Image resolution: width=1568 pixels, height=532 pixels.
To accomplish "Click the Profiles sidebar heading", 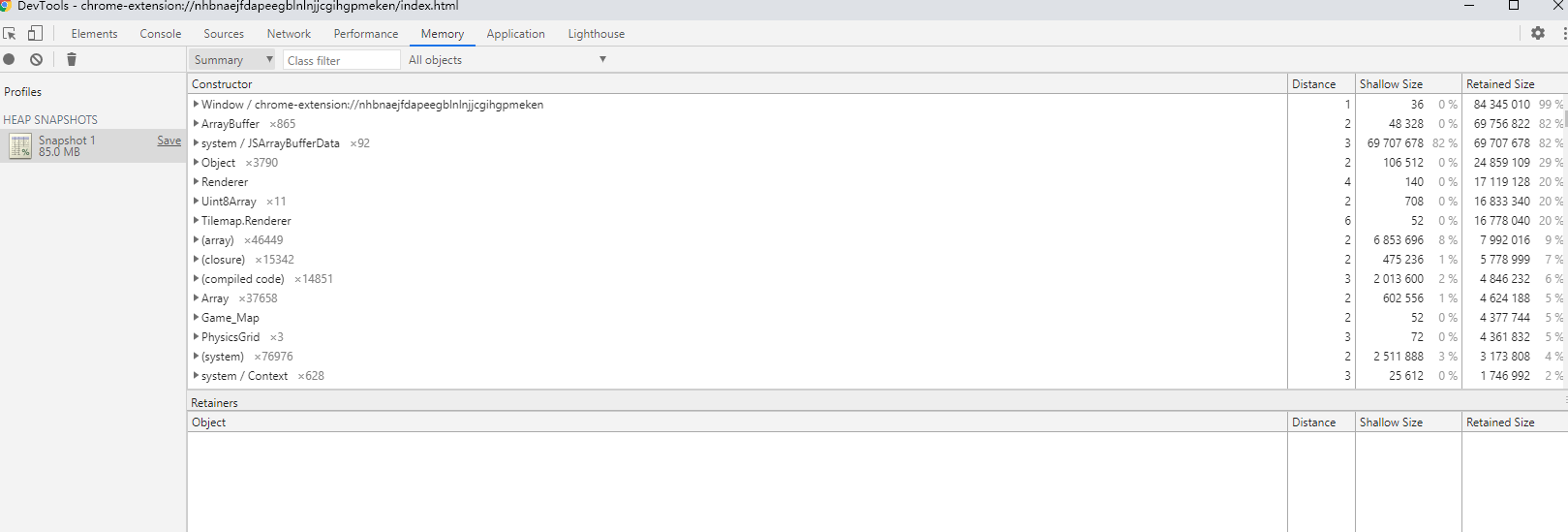I will pyautogui.click(x=23, y=92).
